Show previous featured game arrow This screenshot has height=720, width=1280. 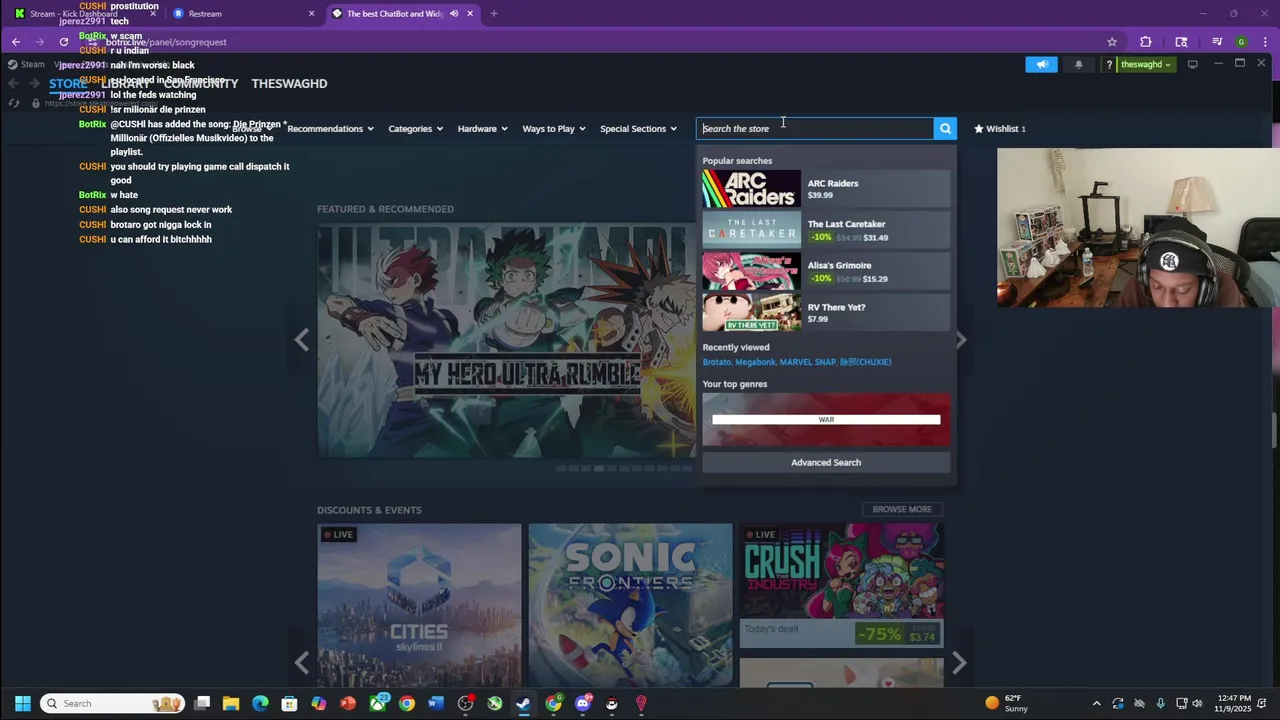click(x=302, y=340)
